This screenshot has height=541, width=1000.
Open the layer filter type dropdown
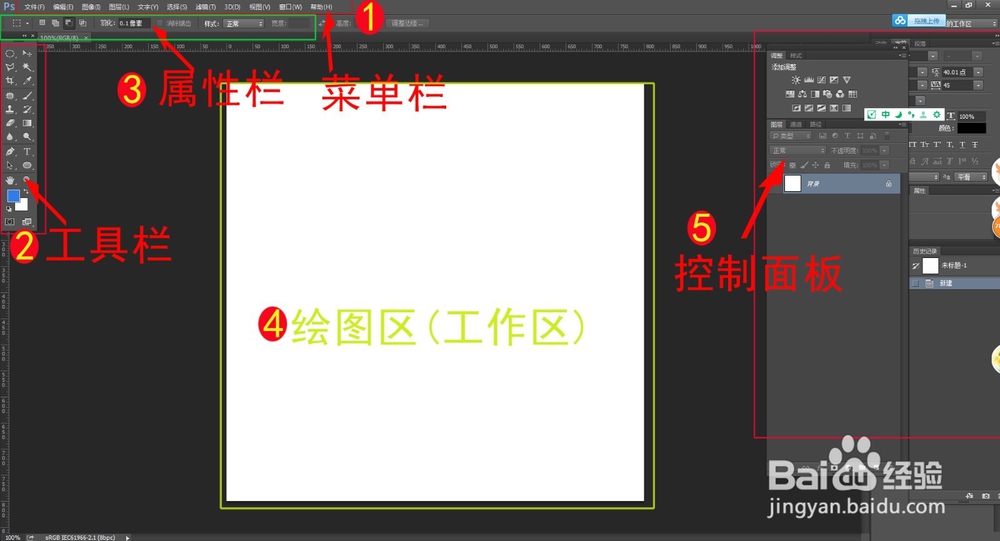tap(790, 136)
